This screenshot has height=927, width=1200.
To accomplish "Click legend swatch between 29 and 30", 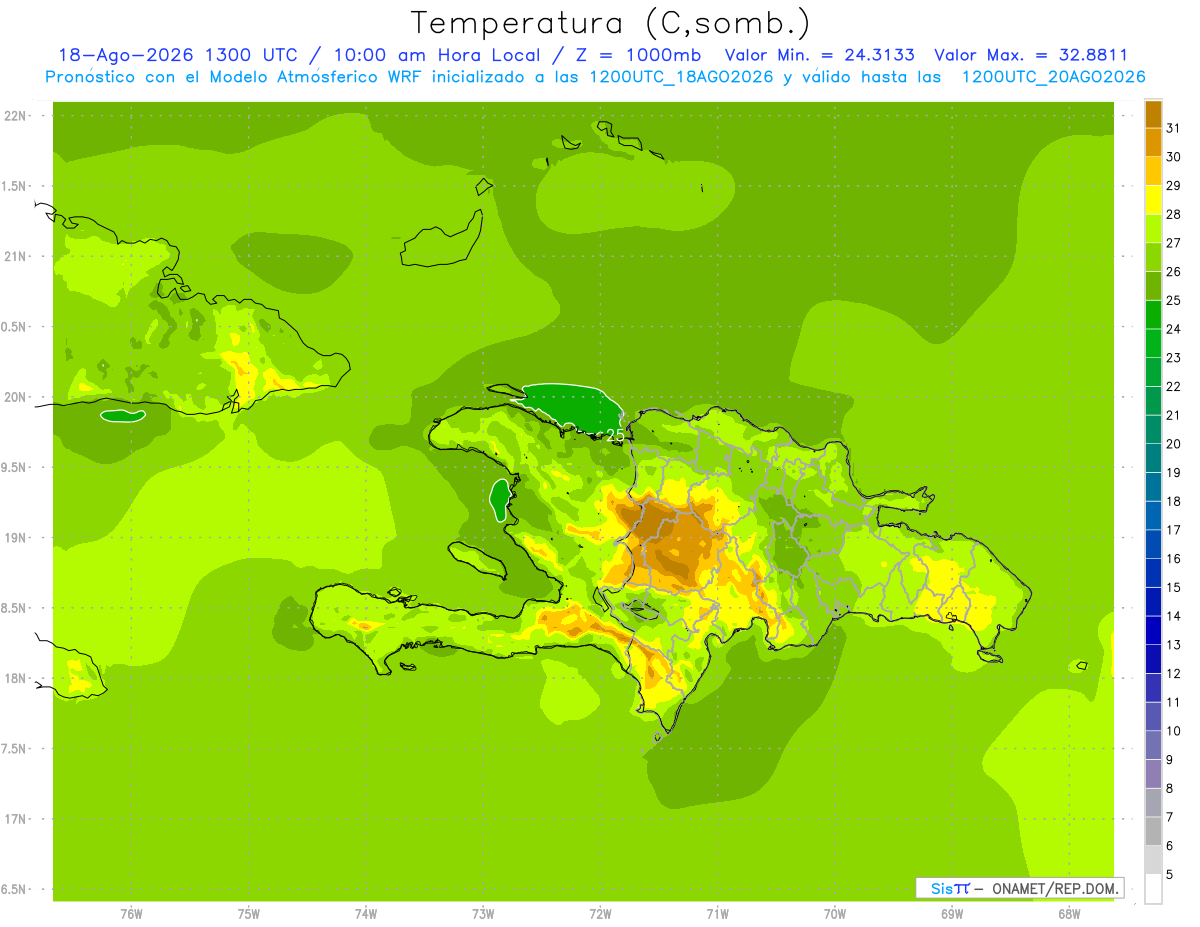I will point(1153,171).
